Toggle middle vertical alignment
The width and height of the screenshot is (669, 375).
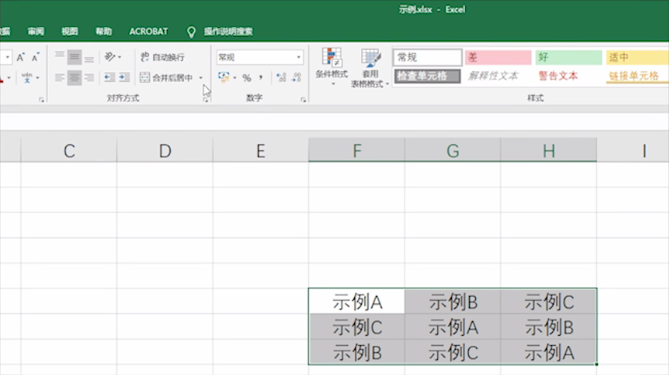[x=74, y=57]
